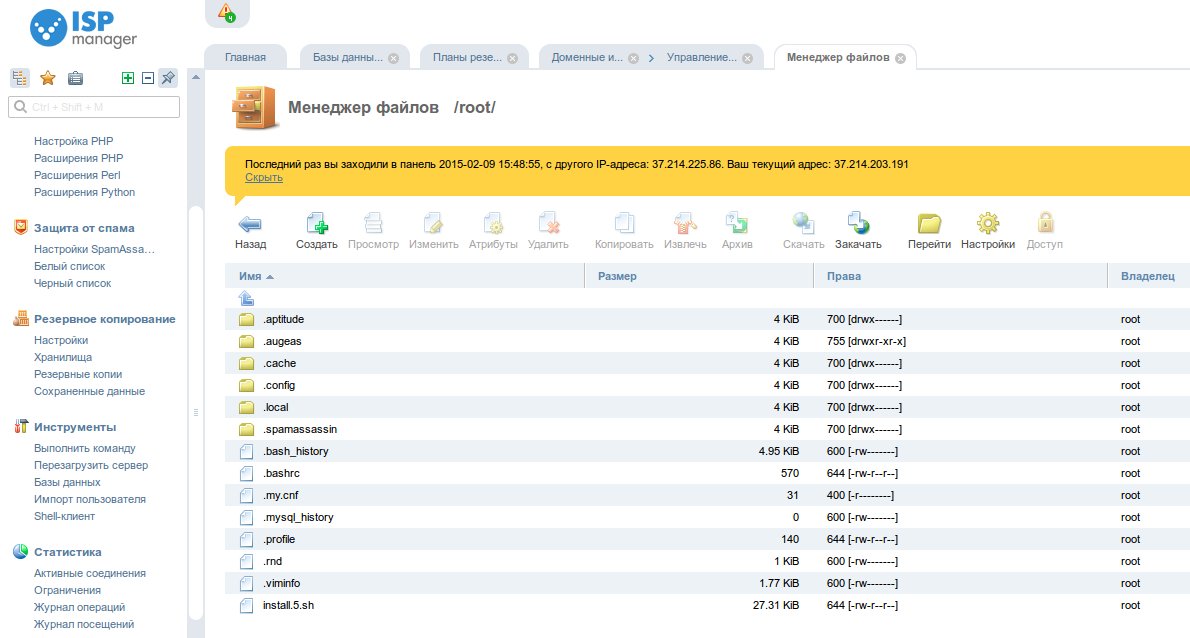Click the Перейти (Go to) folder icon
Viewport: 1190px width, 638px height.
(x=929, y=224)
